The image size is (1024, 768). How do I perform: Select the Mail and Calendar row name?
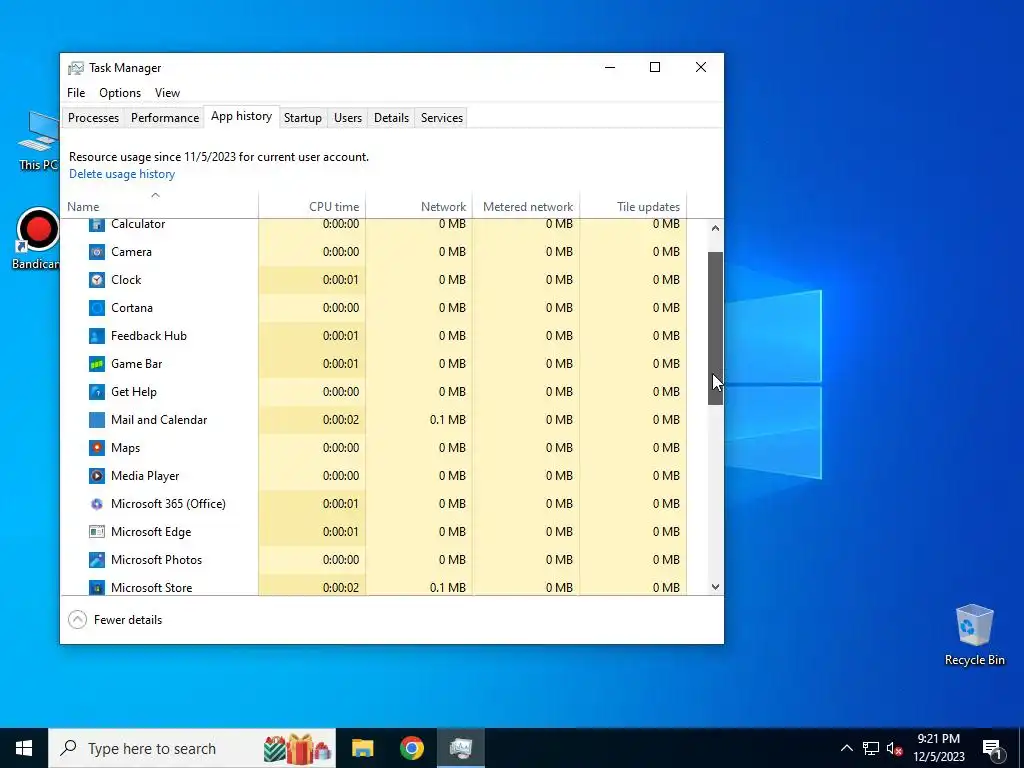(x=159, y=420)
